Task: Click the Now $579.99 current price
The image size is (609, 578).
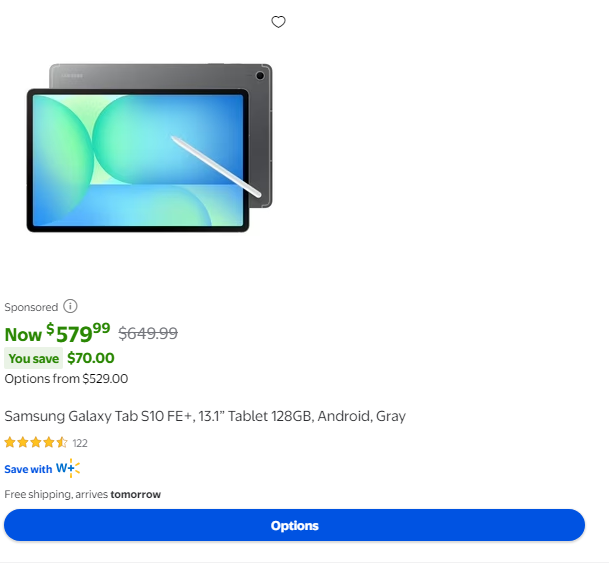Action: [x=57, y=333]
